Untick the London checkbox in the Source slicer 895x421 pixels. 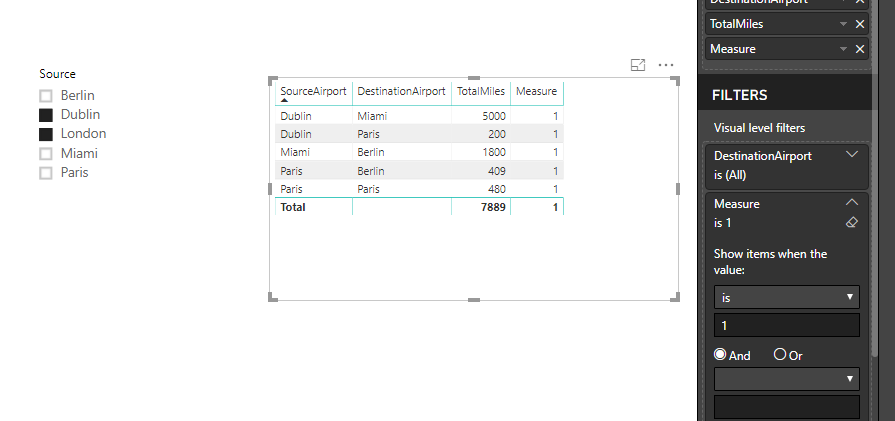pyautogui.click(x=46, y=135)
